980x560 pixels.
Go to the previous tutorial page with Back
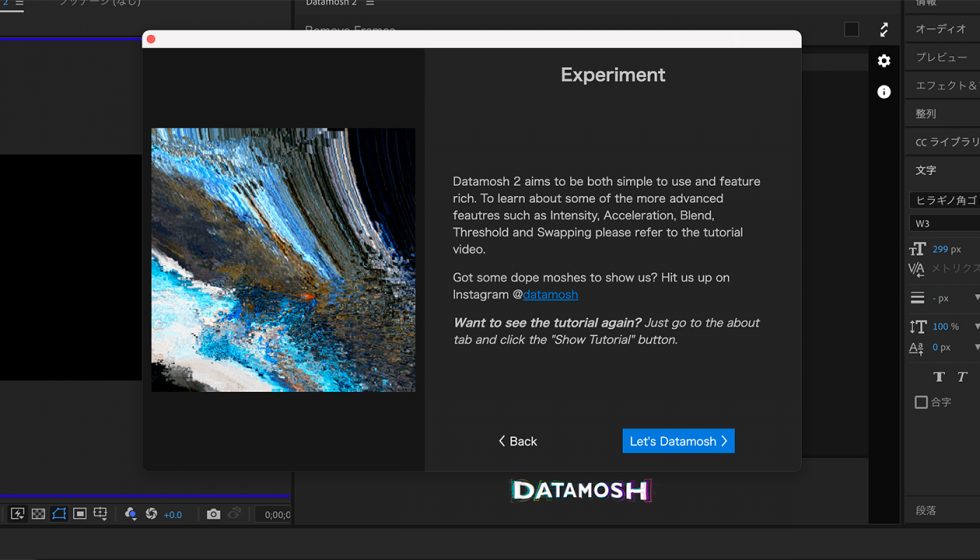tap(518, 441)
